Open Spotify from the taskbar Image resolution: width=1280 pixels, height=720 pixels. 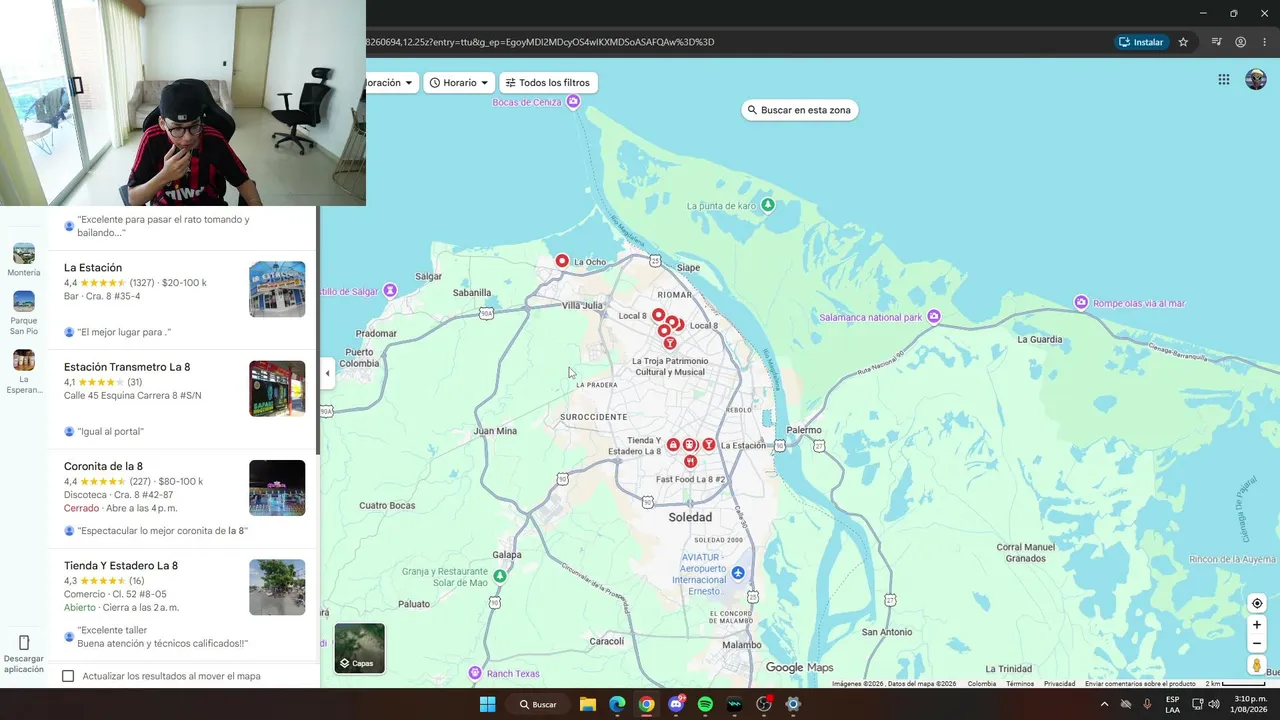coord(705,704)
